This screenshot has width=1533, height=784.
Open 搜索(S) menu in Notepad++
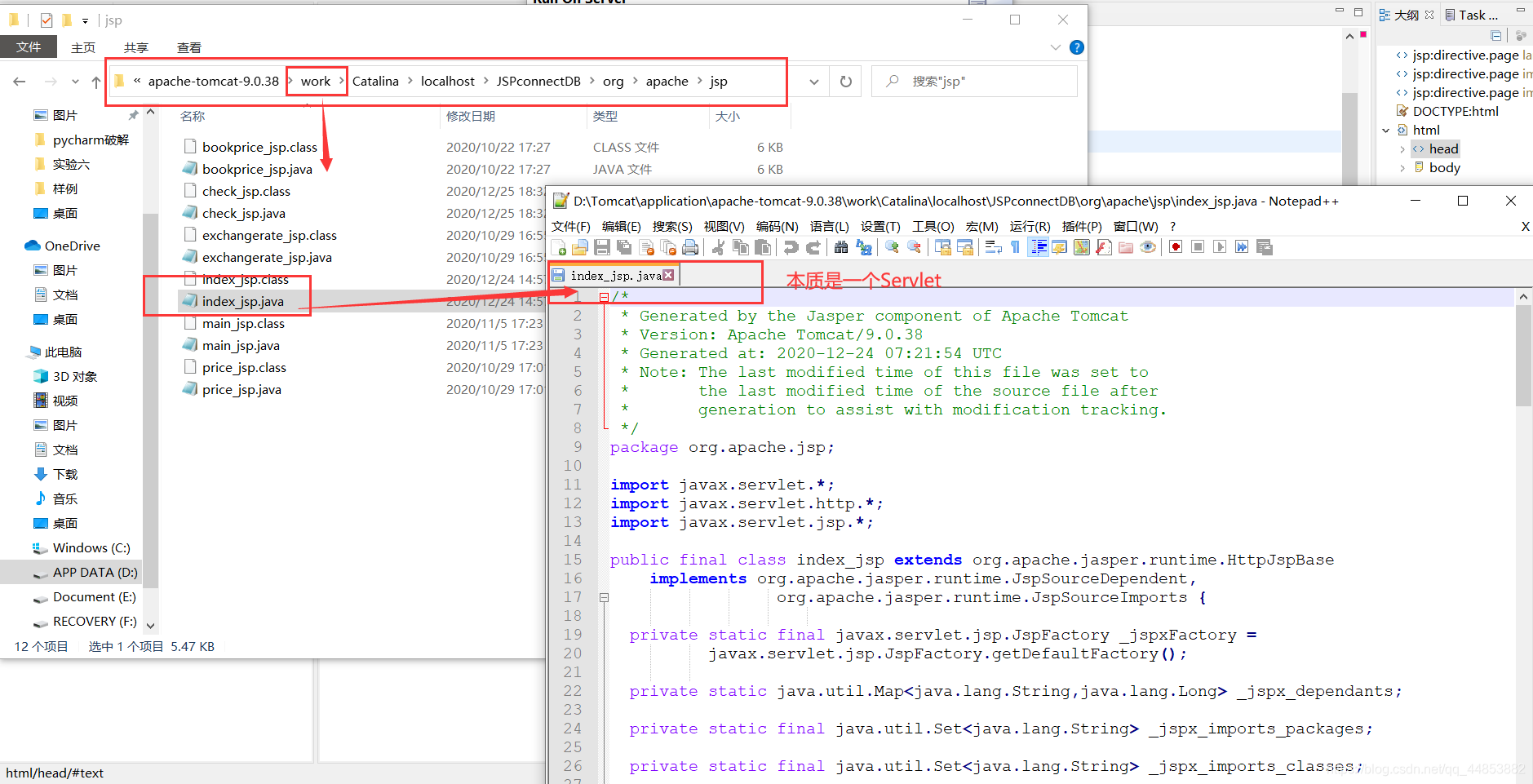click(672, 226)
